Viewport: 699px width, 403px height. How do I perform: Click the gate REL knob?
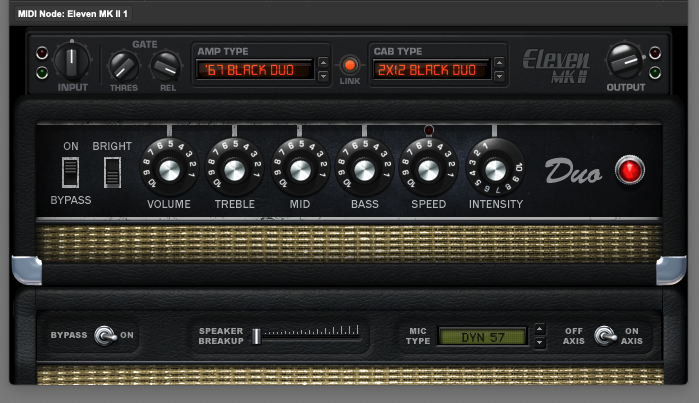166,67
